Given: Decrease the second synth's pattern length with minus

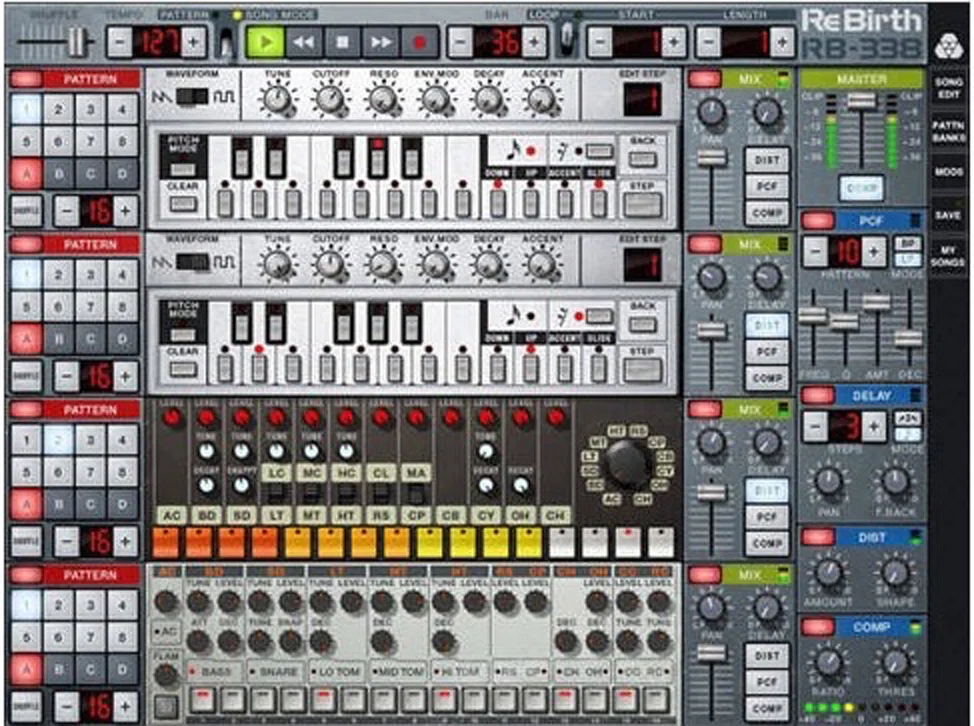Looking at the screenshot, I should 66,376.
